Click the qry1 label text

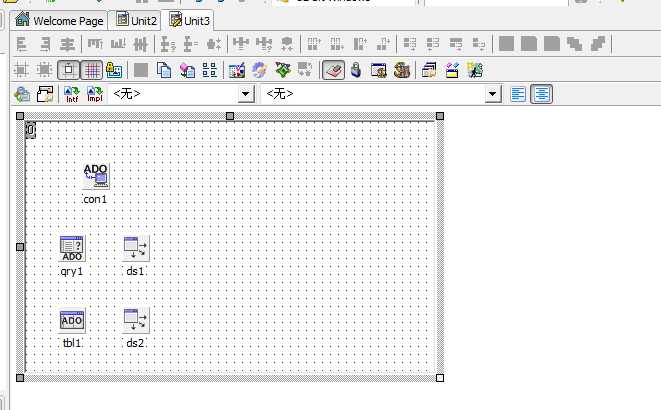72,271
